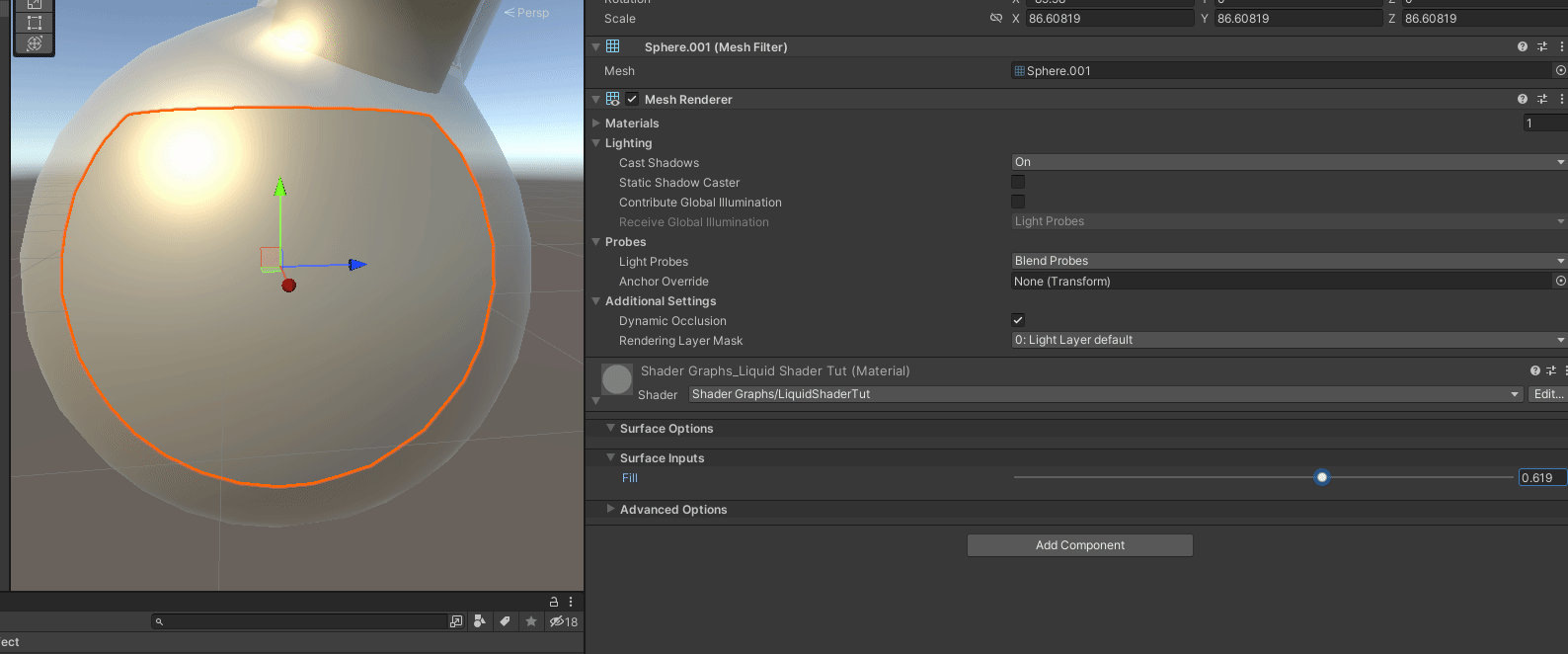The image size is (1568, 654).
Task: Uncheck the Dynamic Occlusion checkbox
Action: [1018, 320]
